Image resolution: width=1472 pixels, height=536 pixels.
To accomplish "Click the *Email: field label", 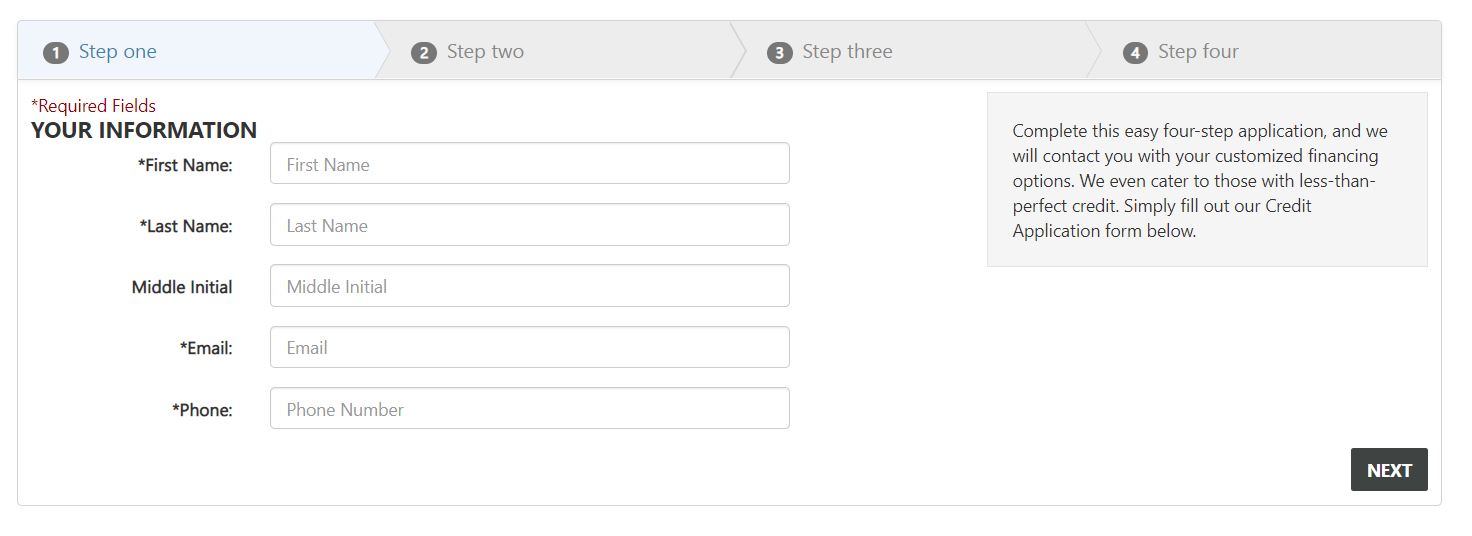I will tap(206, 348).
